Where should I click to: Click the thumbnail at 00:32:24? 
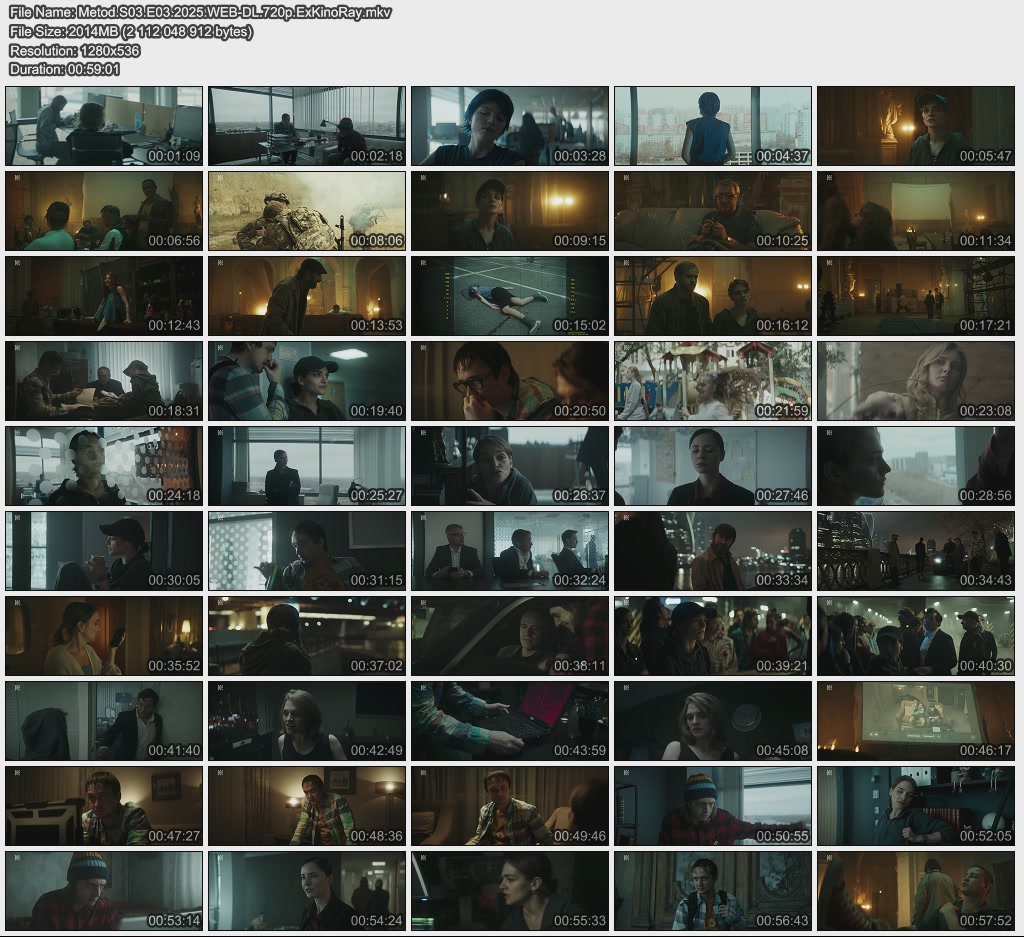pos(510,551)
